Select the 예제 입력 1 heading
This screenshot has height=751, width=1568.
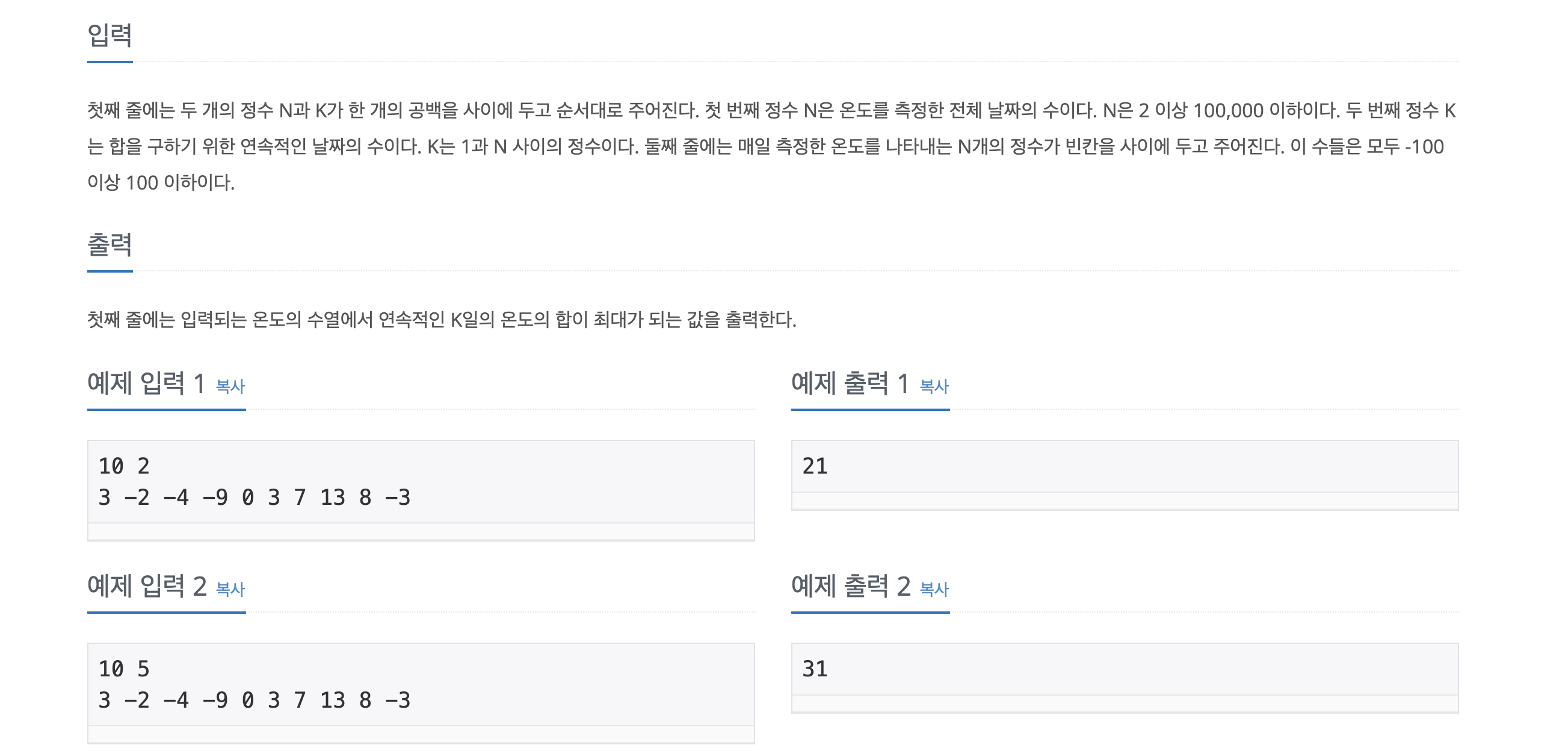point(146,383)
